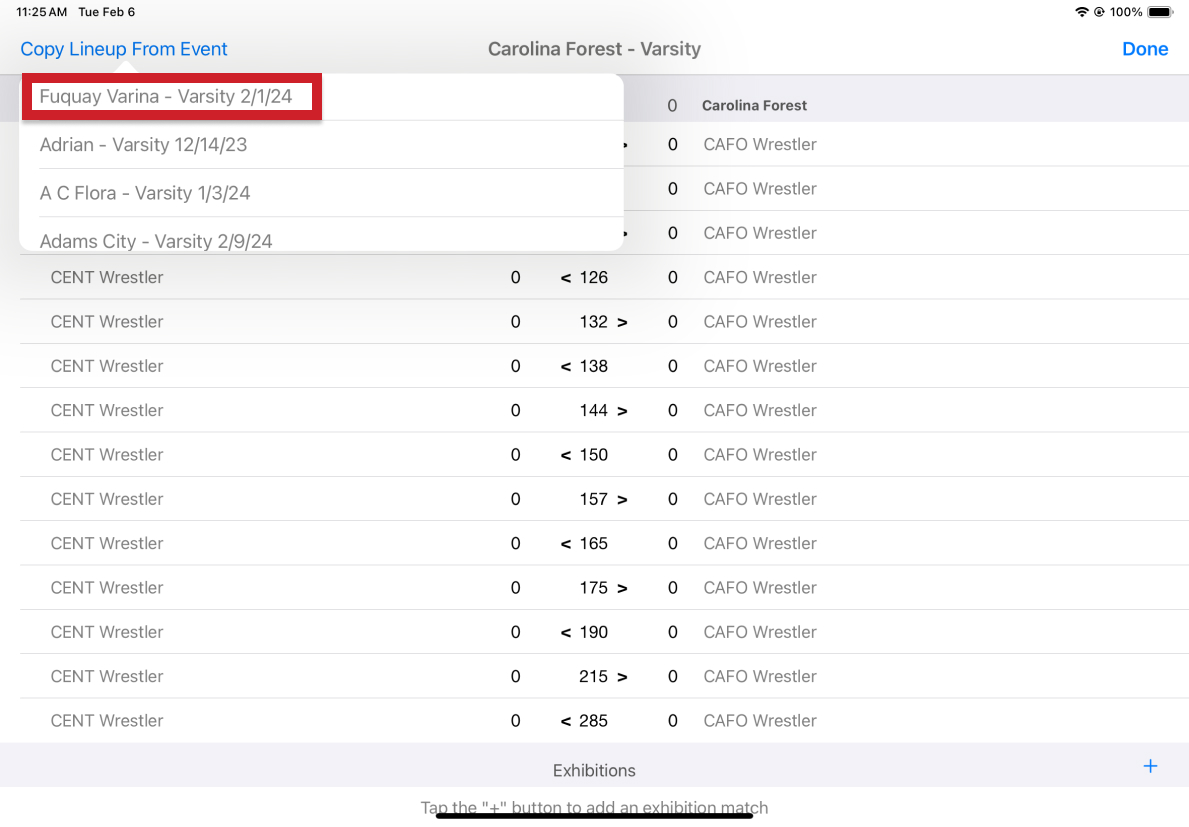Tap the left arrow beside weight 150
1189x827 pixels.
tap(566, 455)
